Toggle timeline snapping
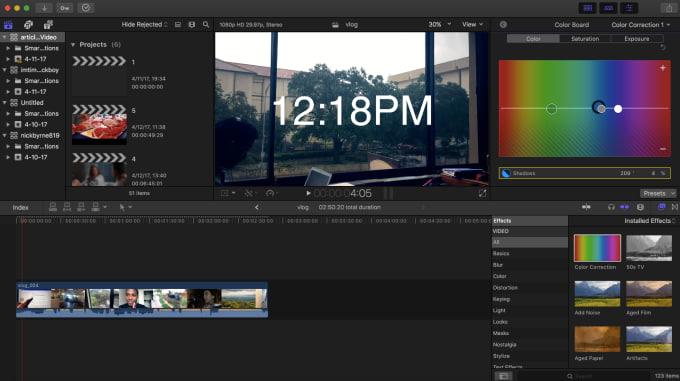Image resolution: width=680 pixels, height=381 pixels. point(624,207)
